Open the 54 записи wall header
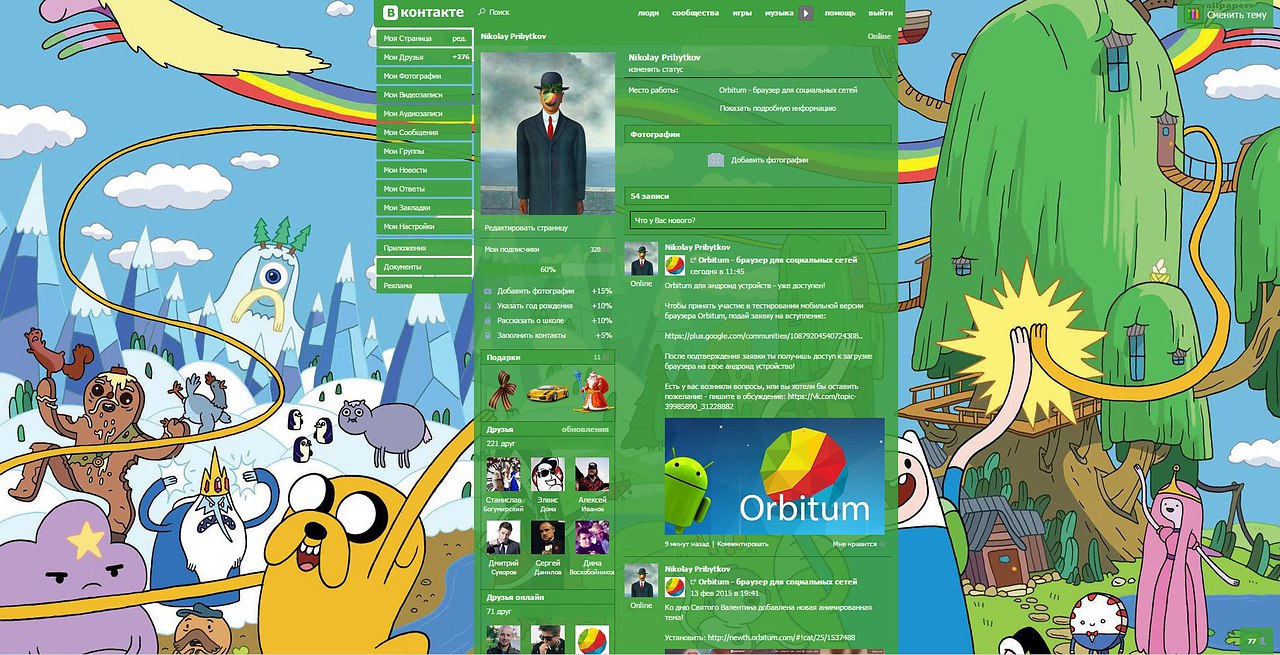Image resolution: width=1280 pixels, height=655 pixels. coord(758,196)
